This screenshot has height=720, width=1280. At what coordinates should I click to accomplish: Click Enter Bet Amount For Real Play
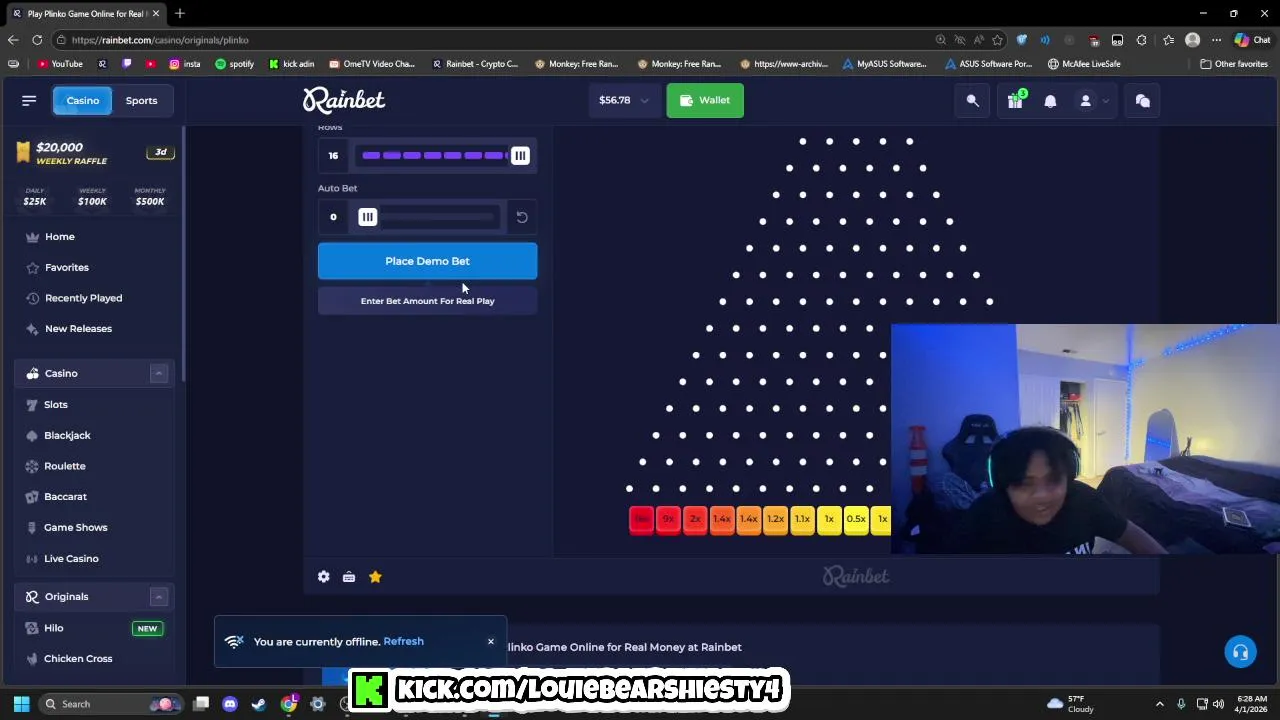[428, 301]
